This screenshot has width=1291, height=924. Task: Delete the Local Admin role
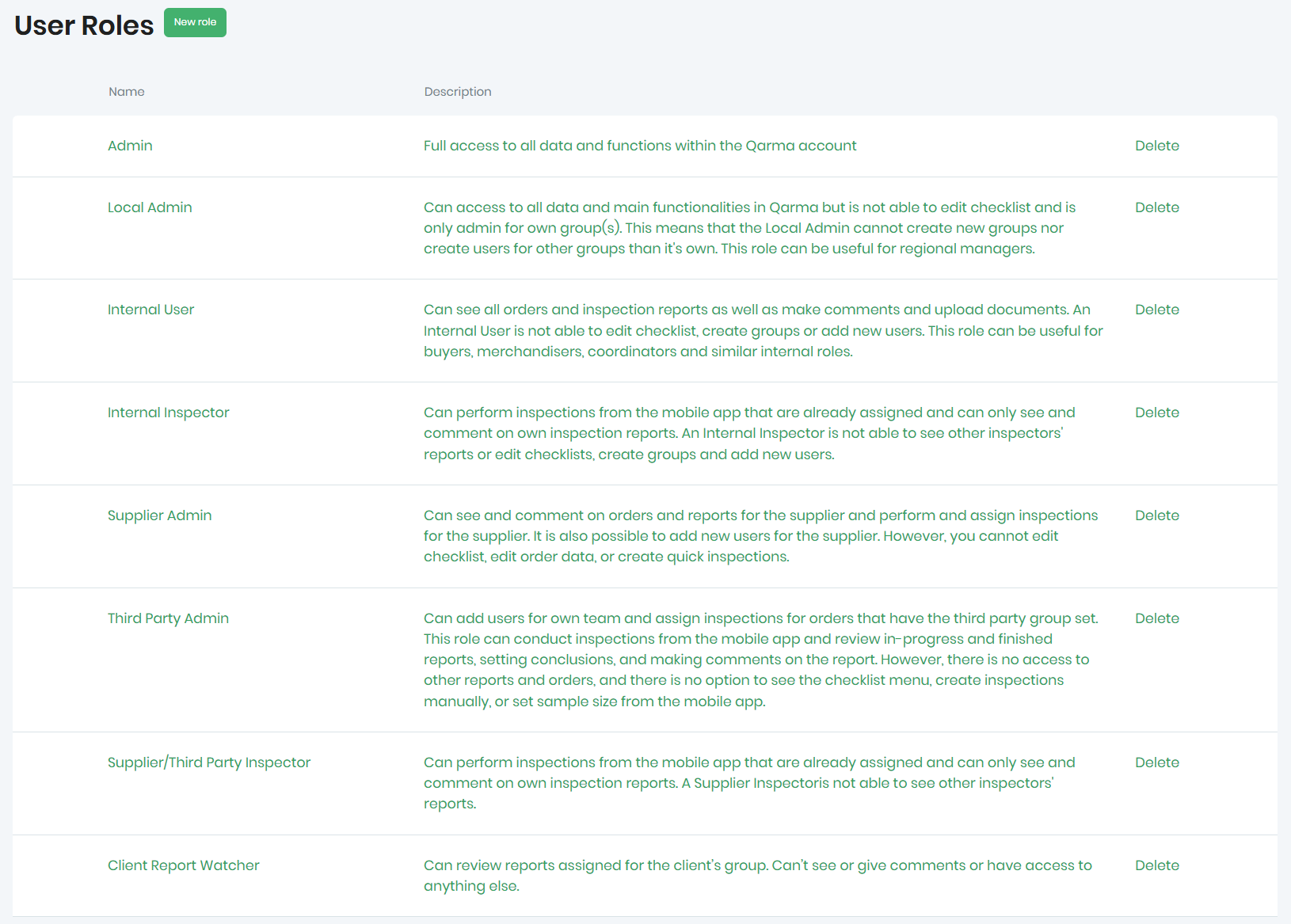point(1157,207)
